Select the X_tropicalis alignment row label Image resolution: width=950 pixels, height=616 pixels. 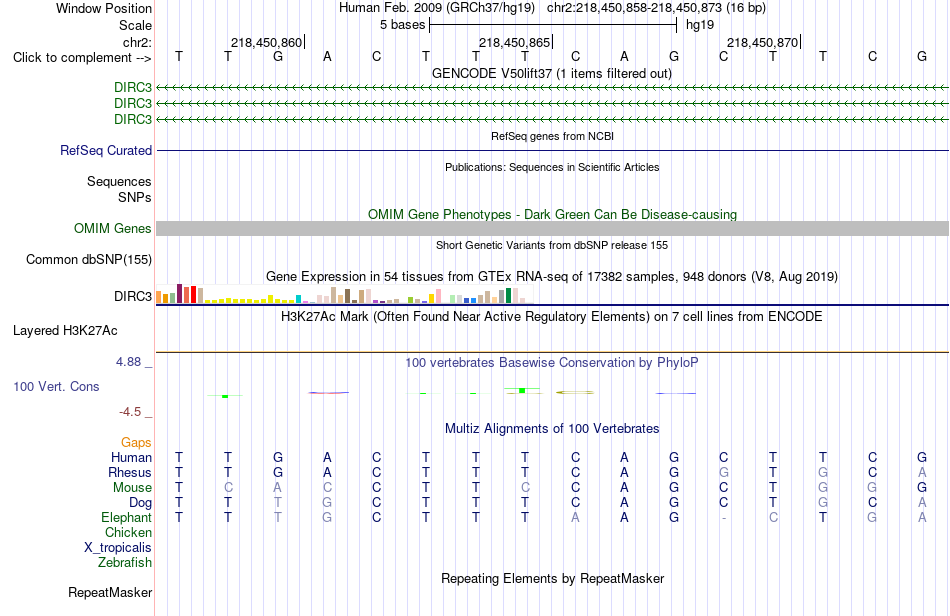click(118, 548)
